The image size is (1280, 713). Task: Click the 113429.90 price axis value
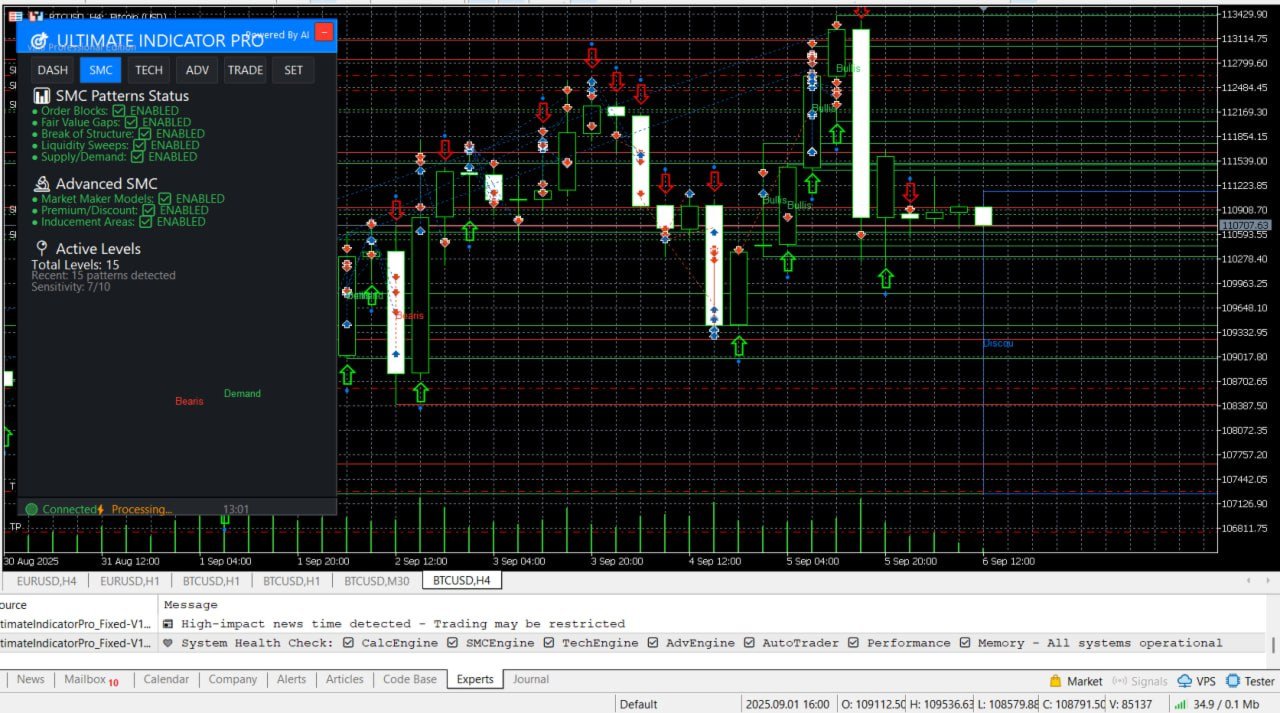click(1244, 14)
